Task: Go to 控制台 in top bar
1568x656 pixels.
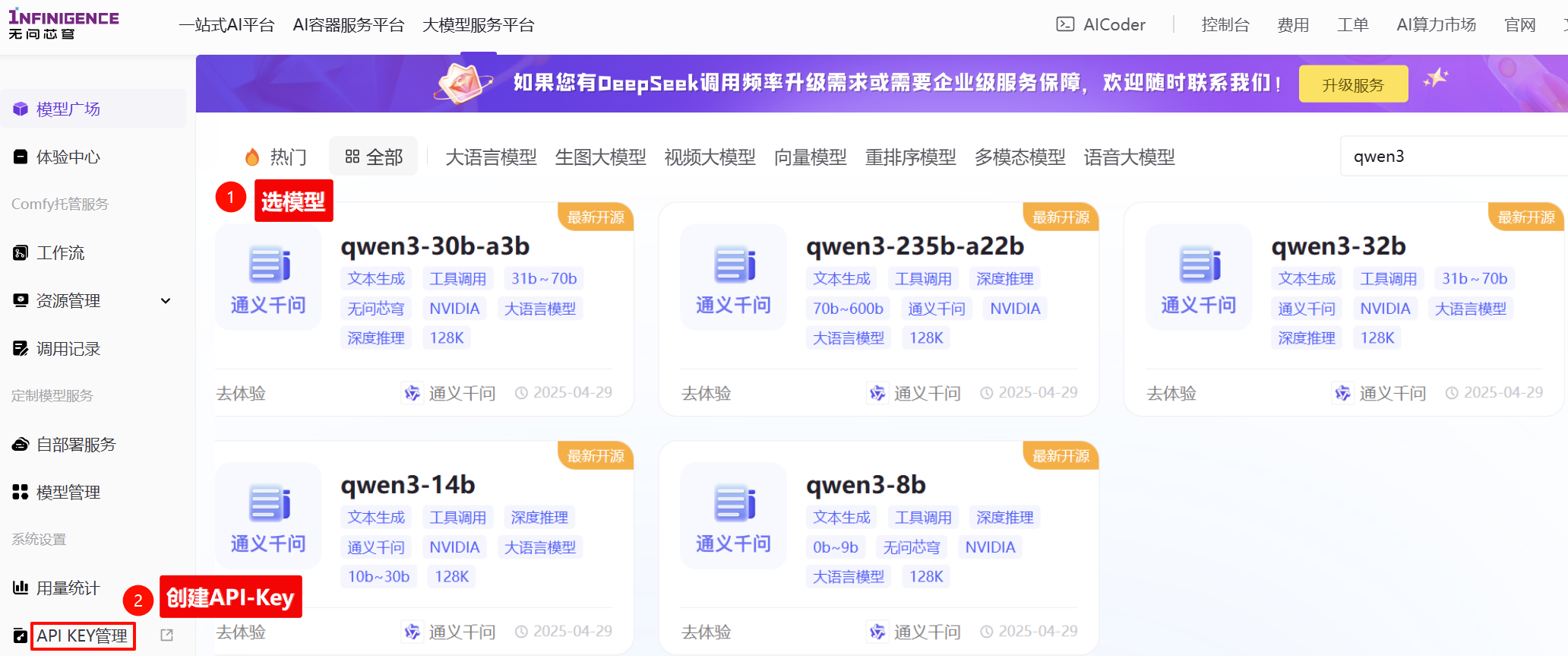Action: click(x=1225, y=25)
